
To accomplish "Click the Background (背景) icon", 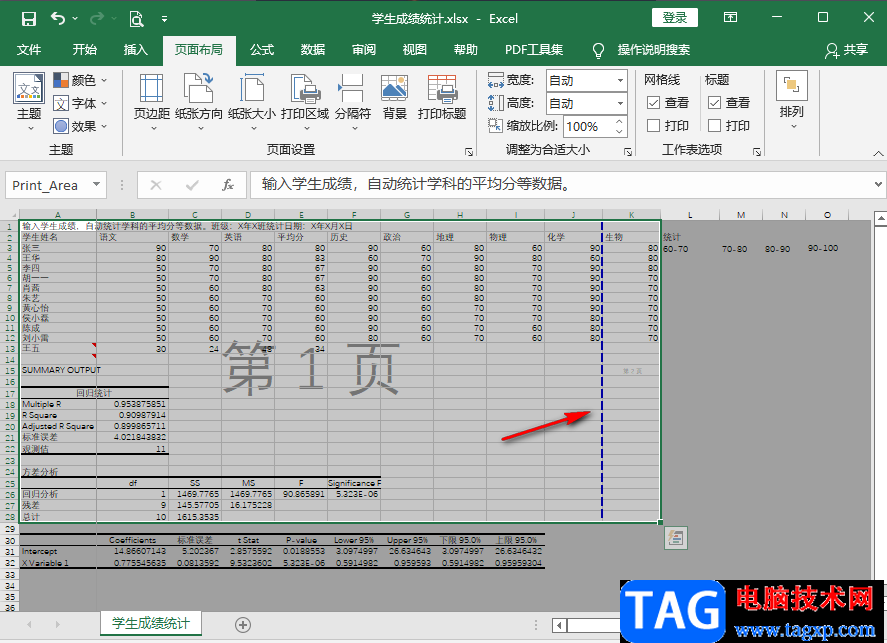I will (x=394, y=88).
